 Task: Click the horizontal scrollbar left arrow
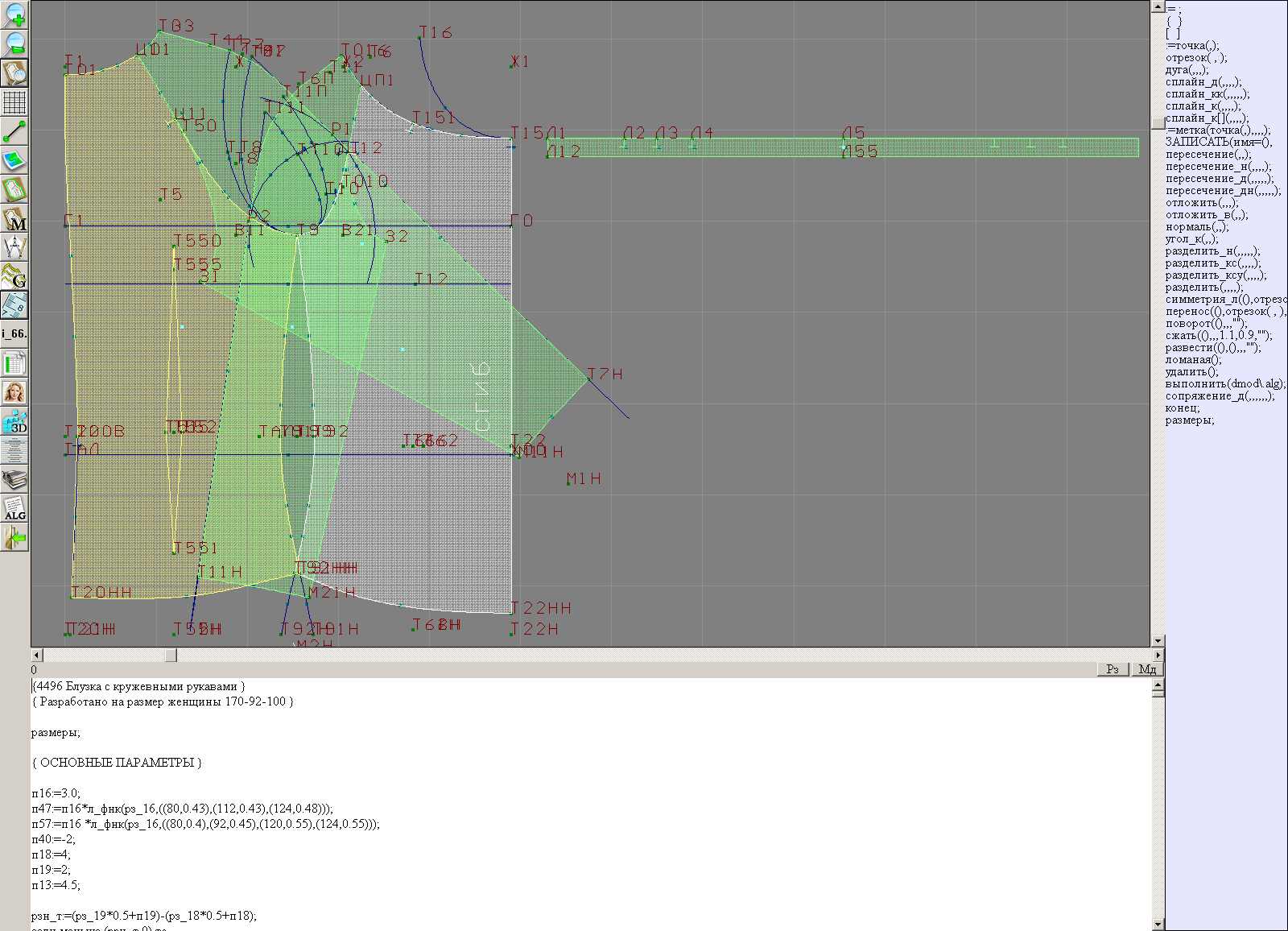(36, 656)
